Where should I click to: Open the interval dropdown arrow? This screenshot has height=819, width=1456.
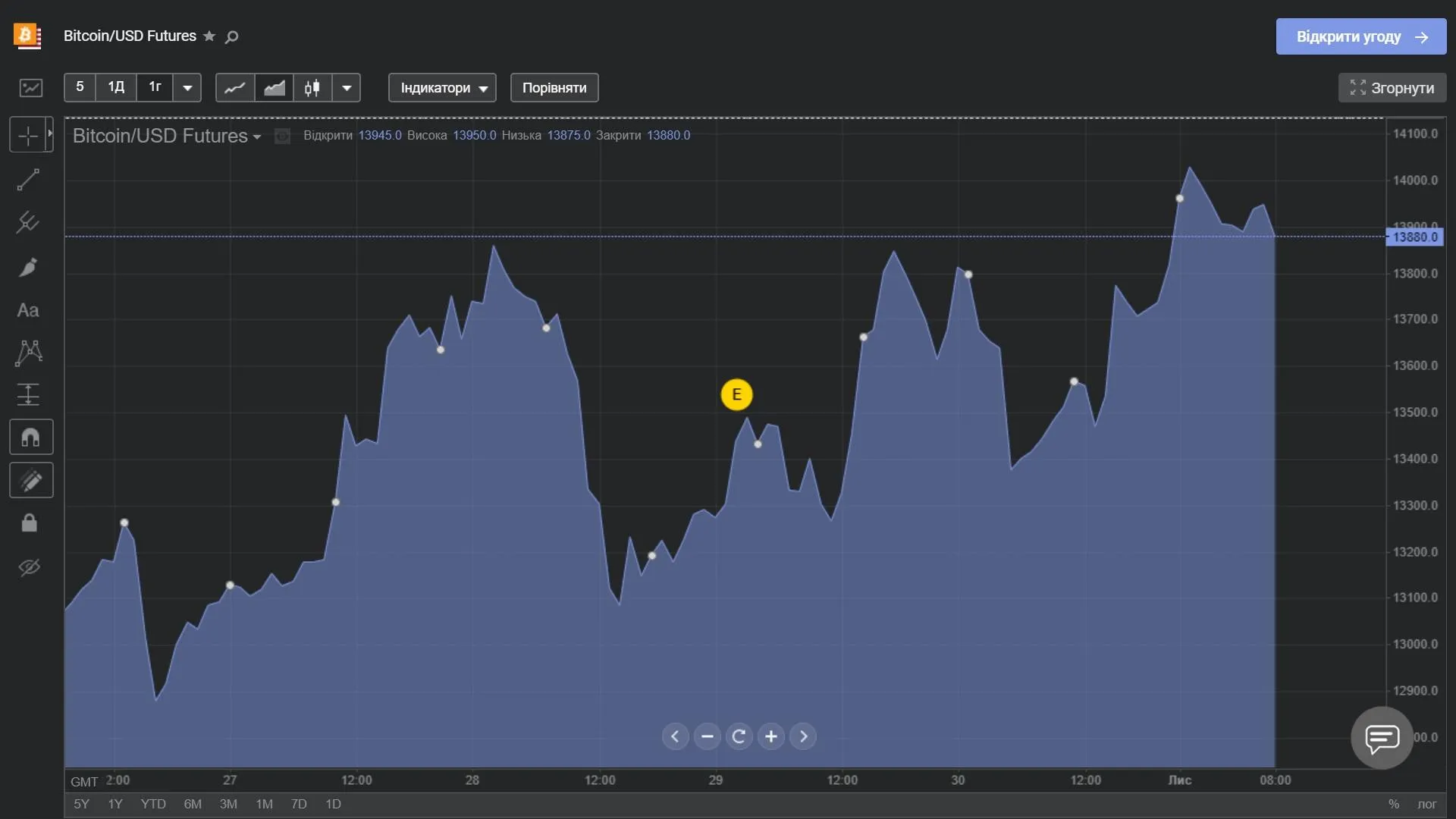(187, 87)
